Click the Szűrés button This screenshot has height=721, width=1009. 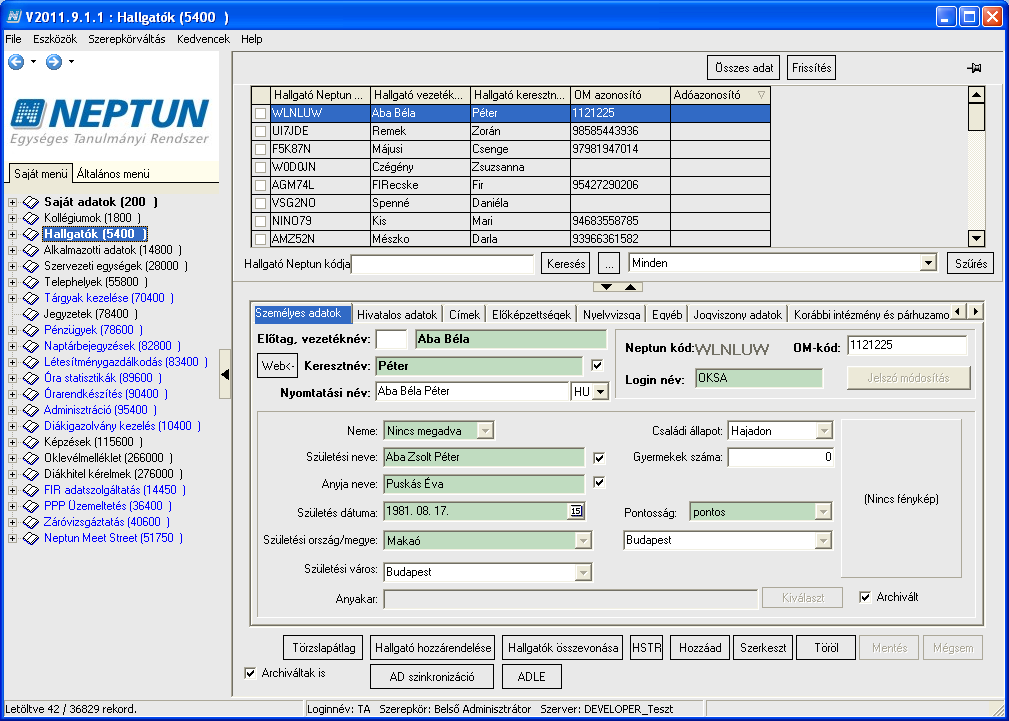pyautogui.click(x=970, y=264)
